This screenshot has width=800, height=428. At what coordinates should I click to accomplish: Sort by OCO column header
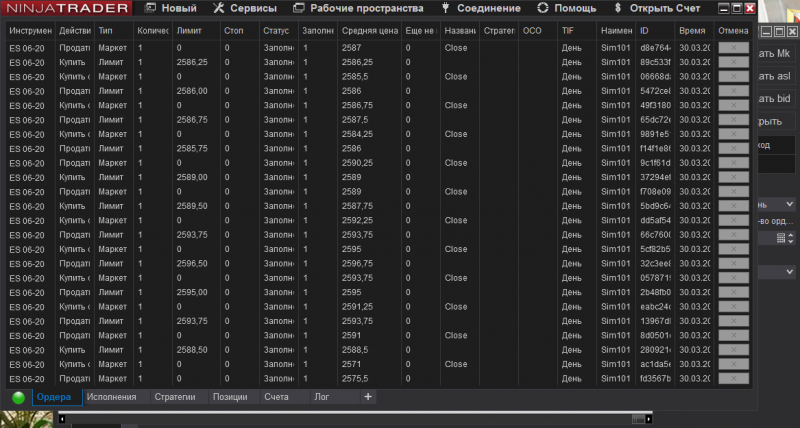pos(538,31)
